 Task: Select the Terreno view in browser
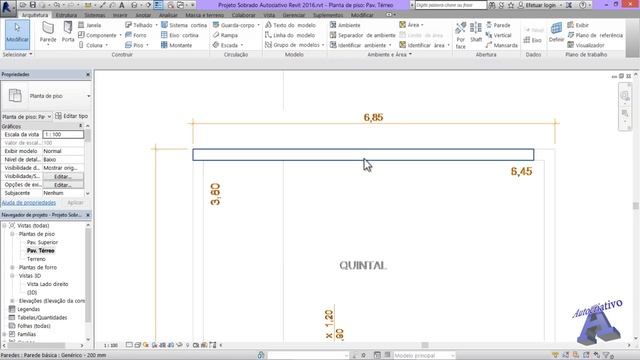pyautogui.click(x=36, y=259)
